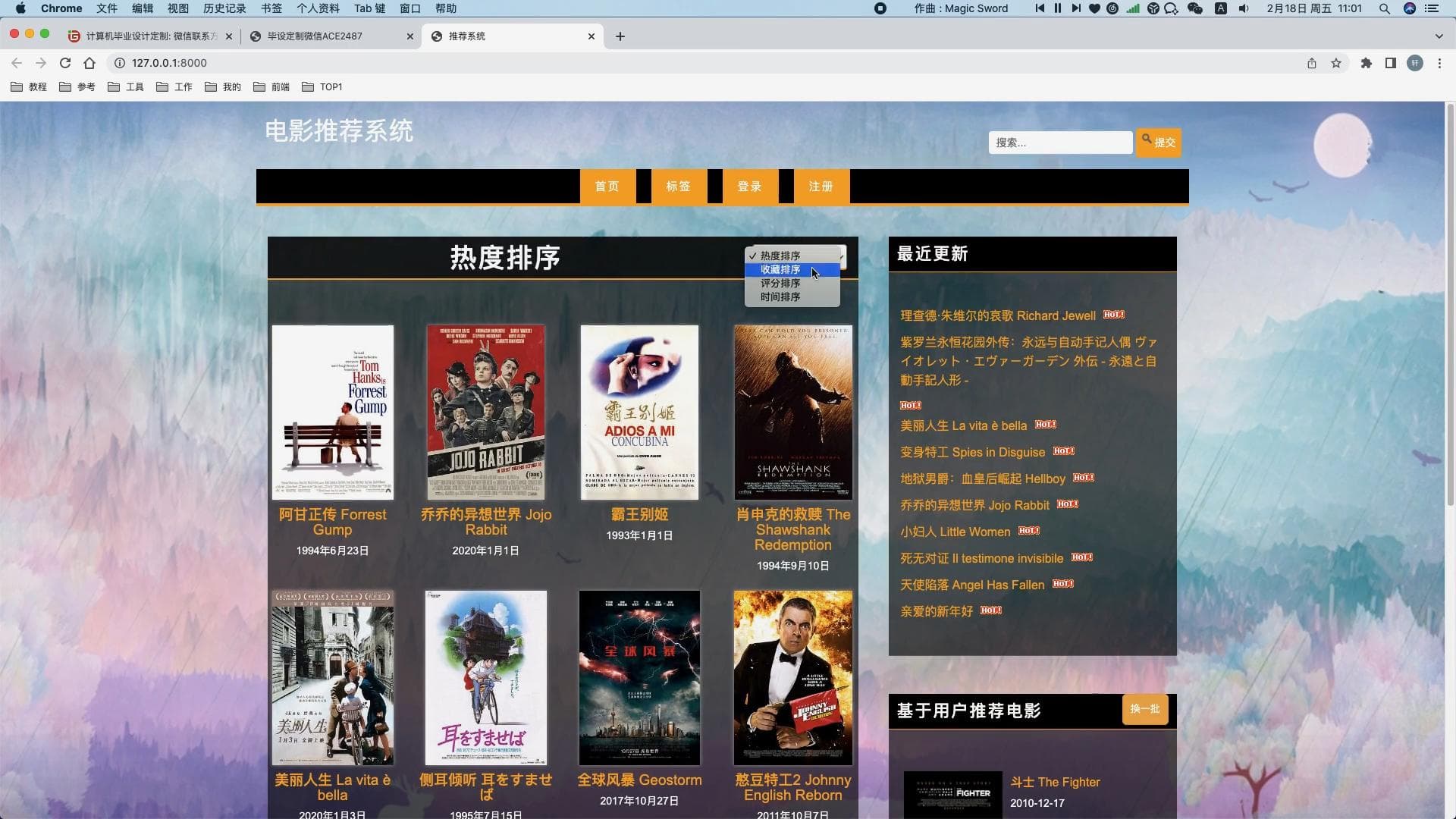
Task: Click the volume speaker icon in menu bar
Action: click(1244, 8)
